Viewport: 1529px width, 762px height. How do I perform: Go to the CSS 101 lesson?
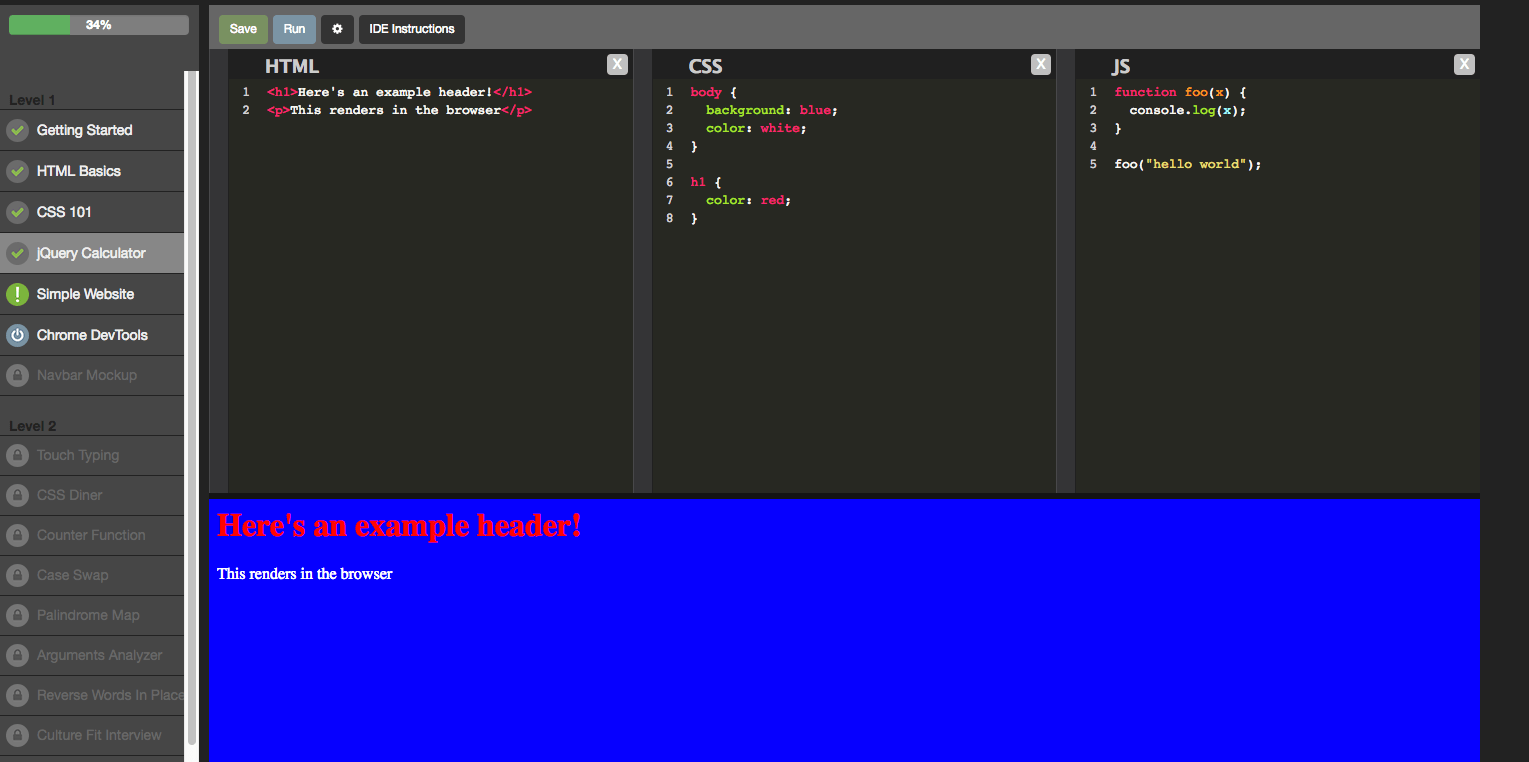tap(92, 212)
